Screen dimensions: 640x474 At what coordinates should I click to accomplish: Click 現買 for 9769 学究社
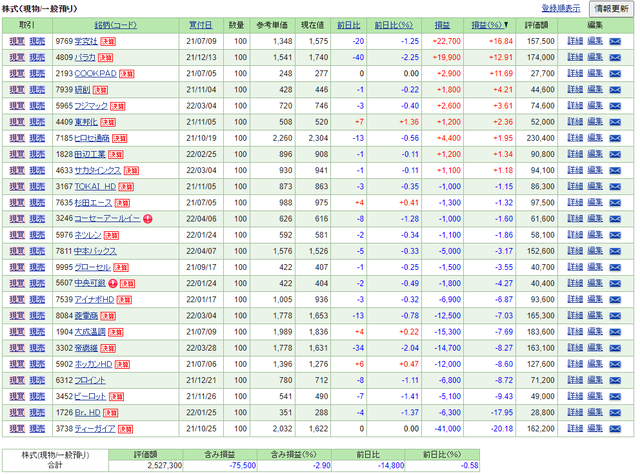[x=17, y=41]
